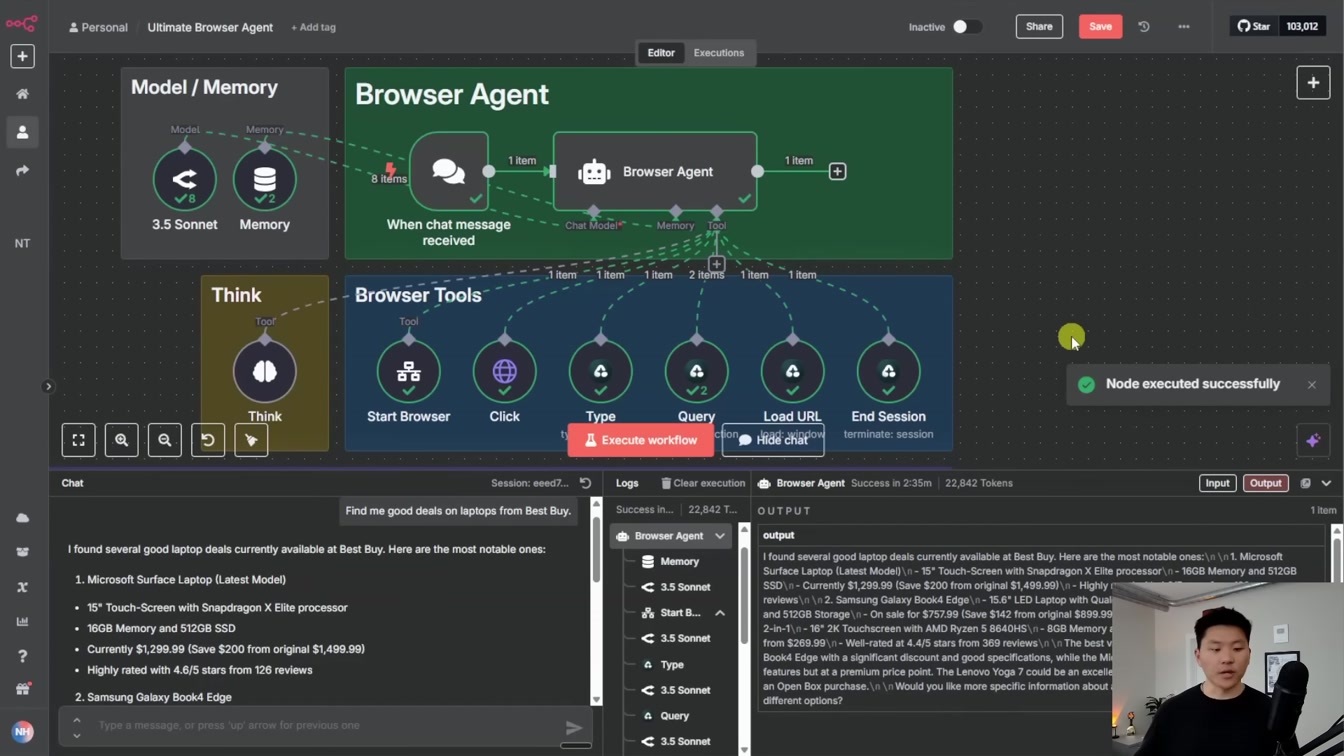Collapse the logs panel with the chevron

(1326, 483)
